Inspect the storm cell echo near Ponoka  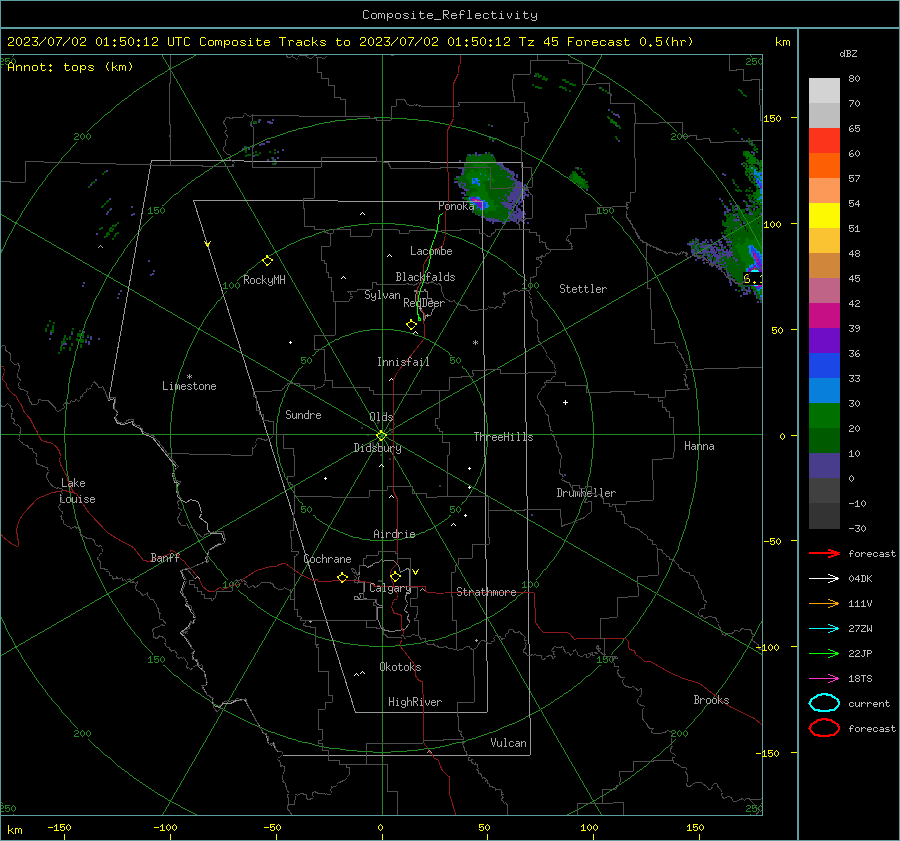pos(491,187)
